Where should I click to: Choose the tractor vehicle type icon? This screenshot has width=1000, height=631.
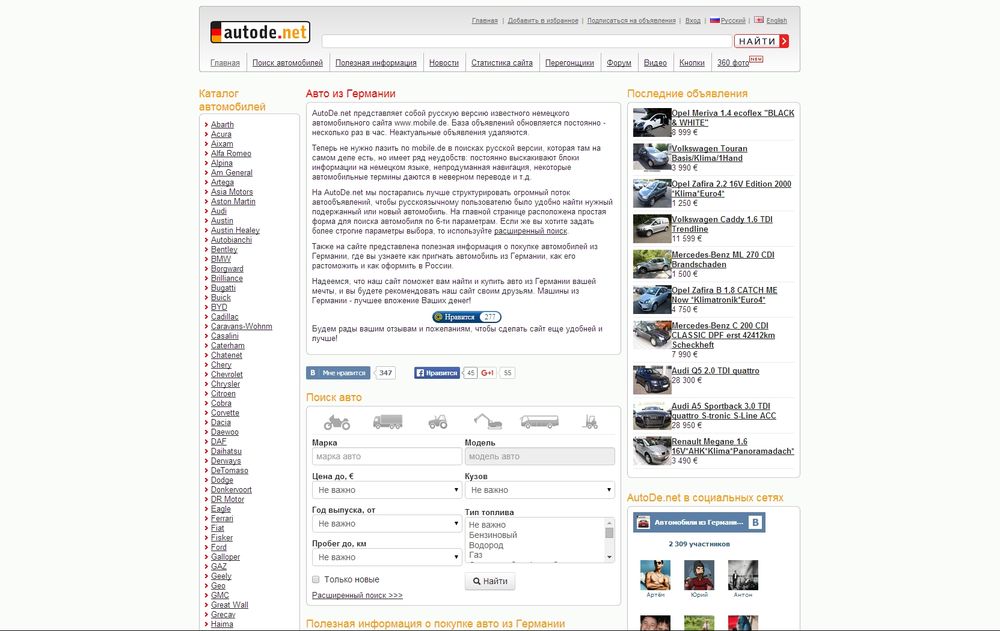coord(438,422)
